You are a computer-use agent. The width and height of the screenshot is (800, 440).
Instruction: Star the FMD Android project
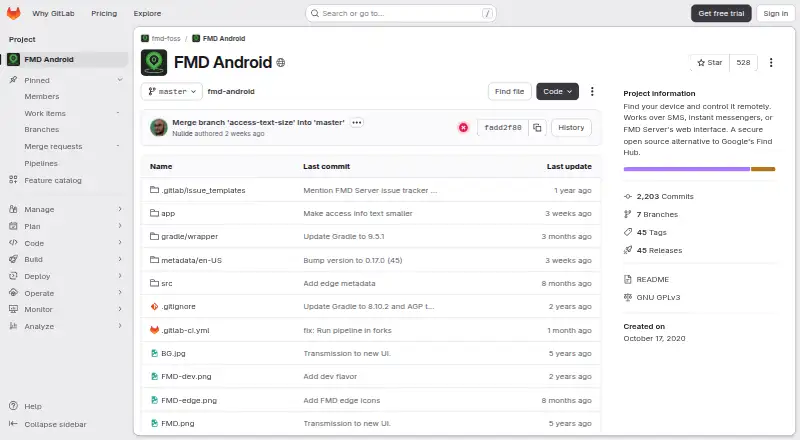tap(710, 62)
